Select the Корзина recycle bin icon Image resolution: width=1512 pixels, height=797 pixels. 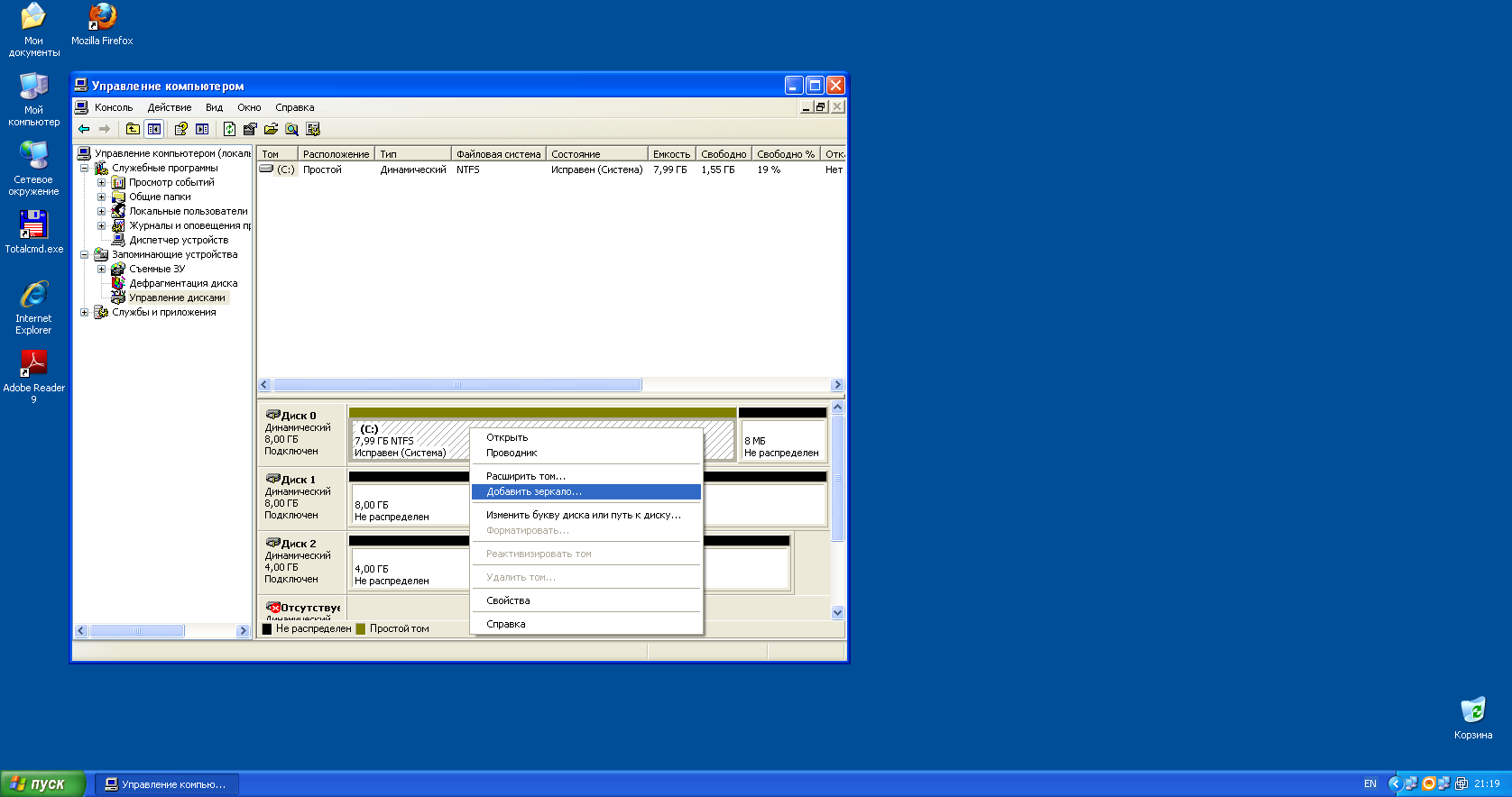click(1473, 718)
